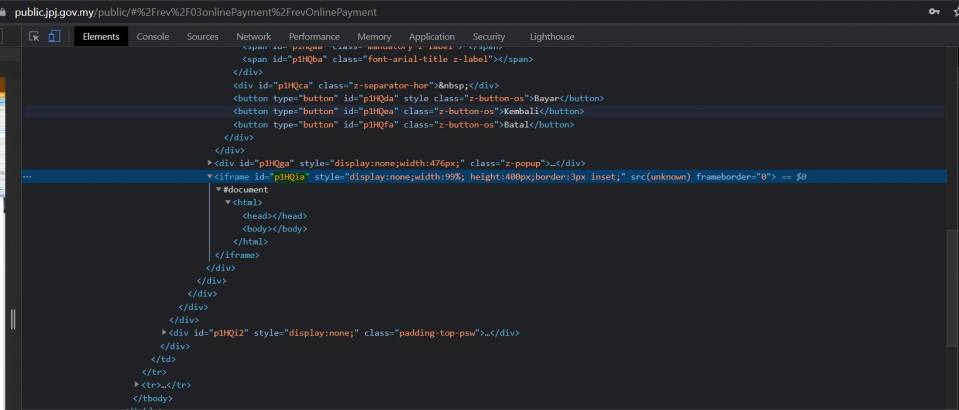This screenshot has width=959, height=410.
Task: Select the empty head element row
Action: 275,215
